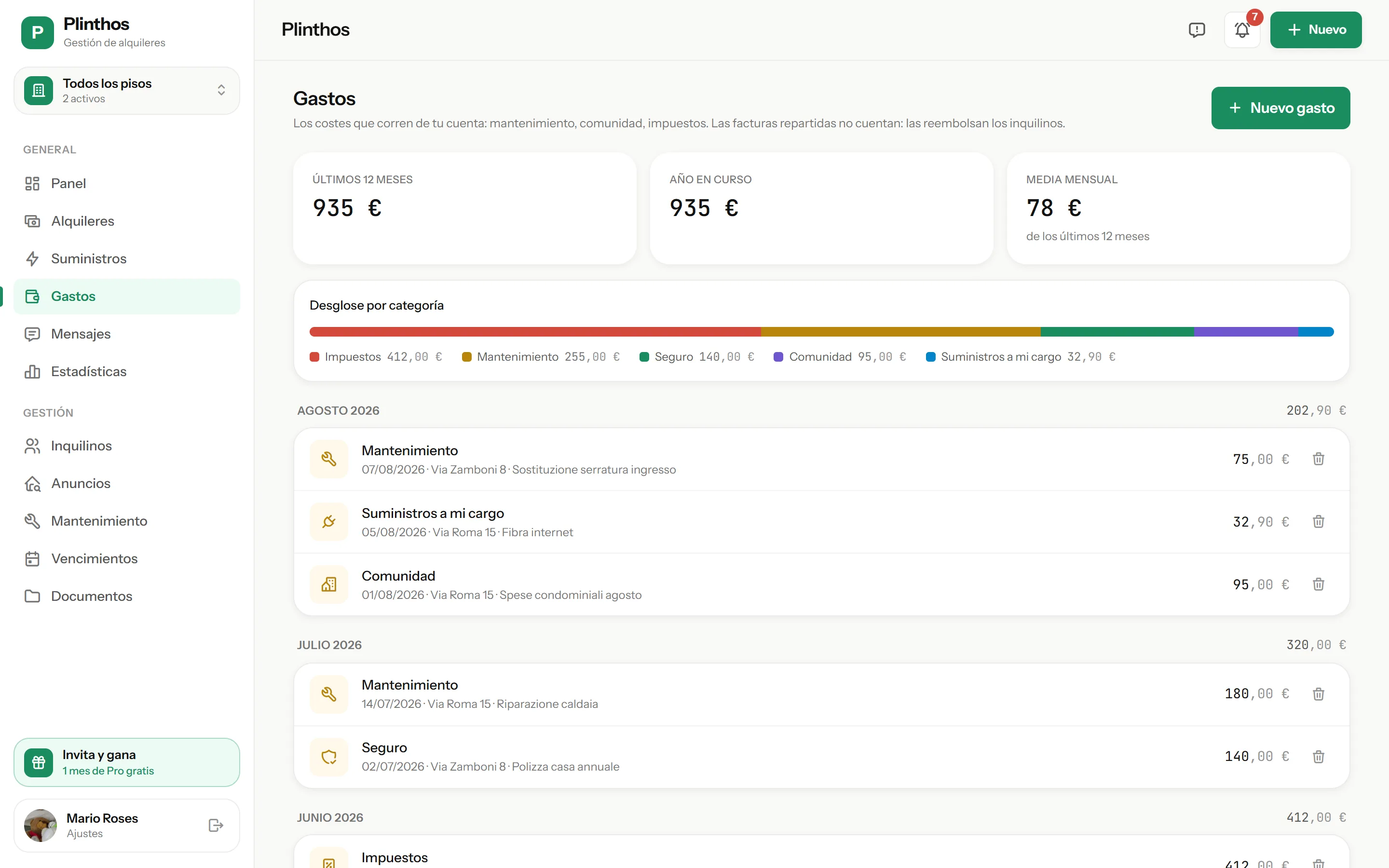Click the yellow Mantenimiento legend swatch

tap(467, 357)
